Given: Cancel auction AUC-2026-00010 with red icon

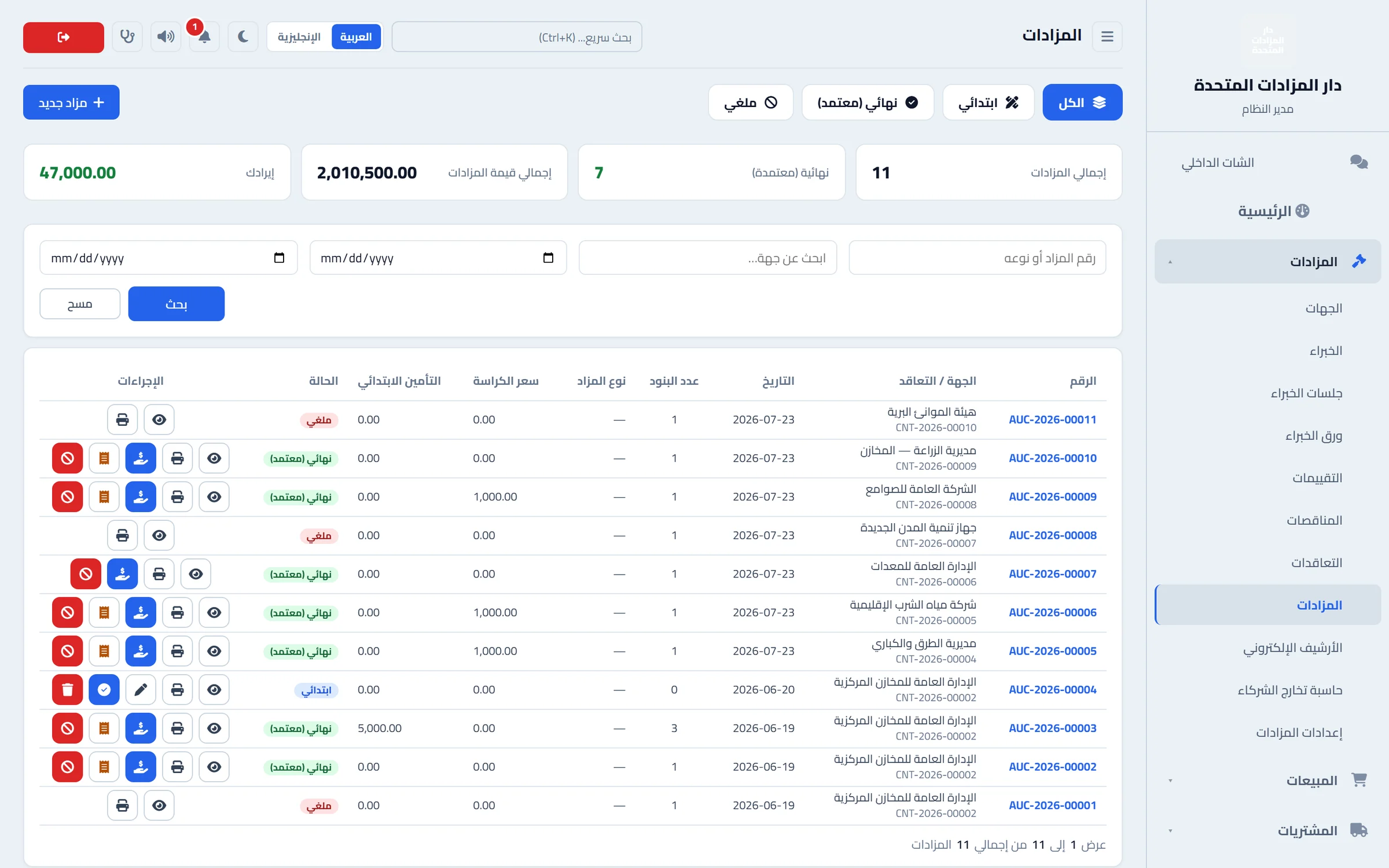Looking at the screenshot, I should pyautogui.click(x=68, y=458).
